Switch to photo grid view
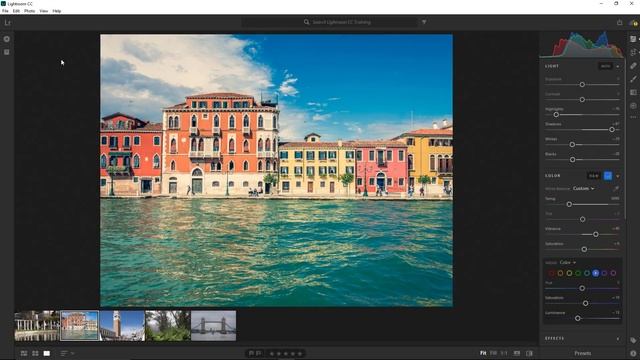The height and width of the screenshot is (360, 640). (24, 353)
